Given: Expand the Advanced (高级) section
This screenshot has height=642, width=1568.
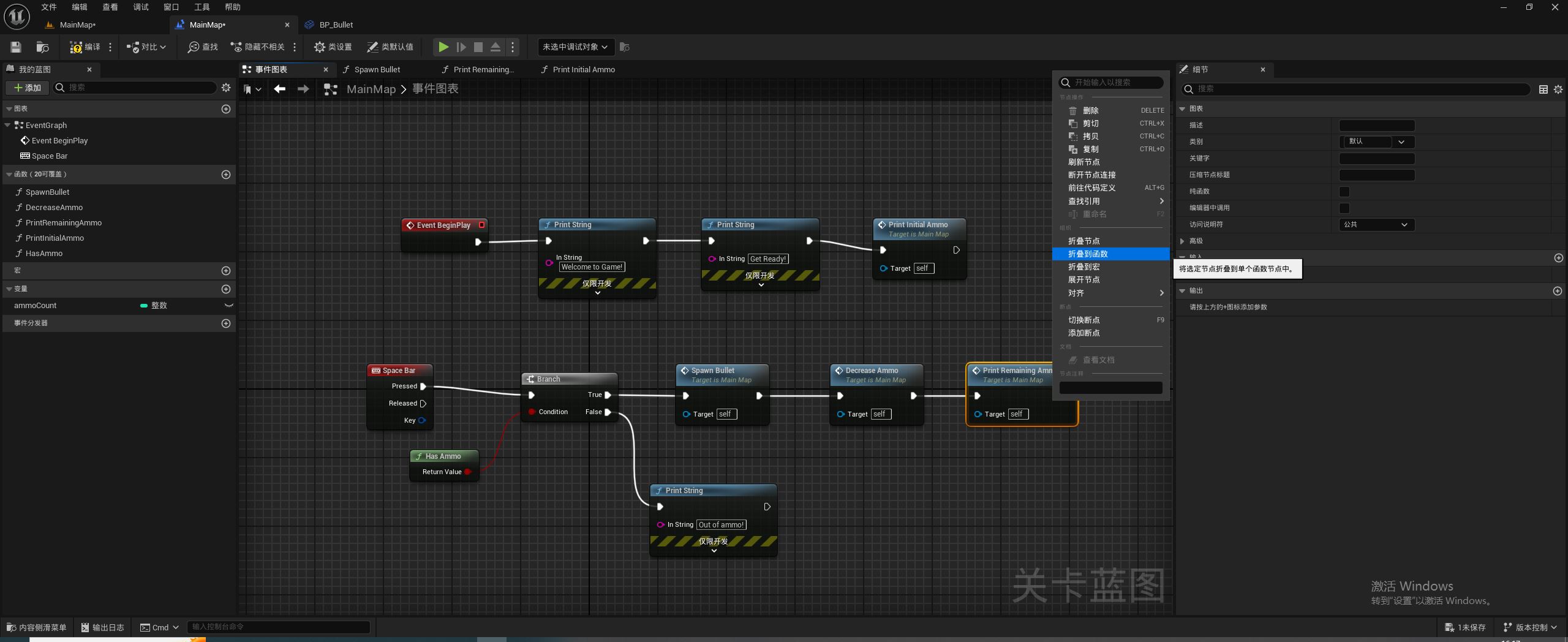Looking at the screenshot, I should click(x=1182, y=241).
